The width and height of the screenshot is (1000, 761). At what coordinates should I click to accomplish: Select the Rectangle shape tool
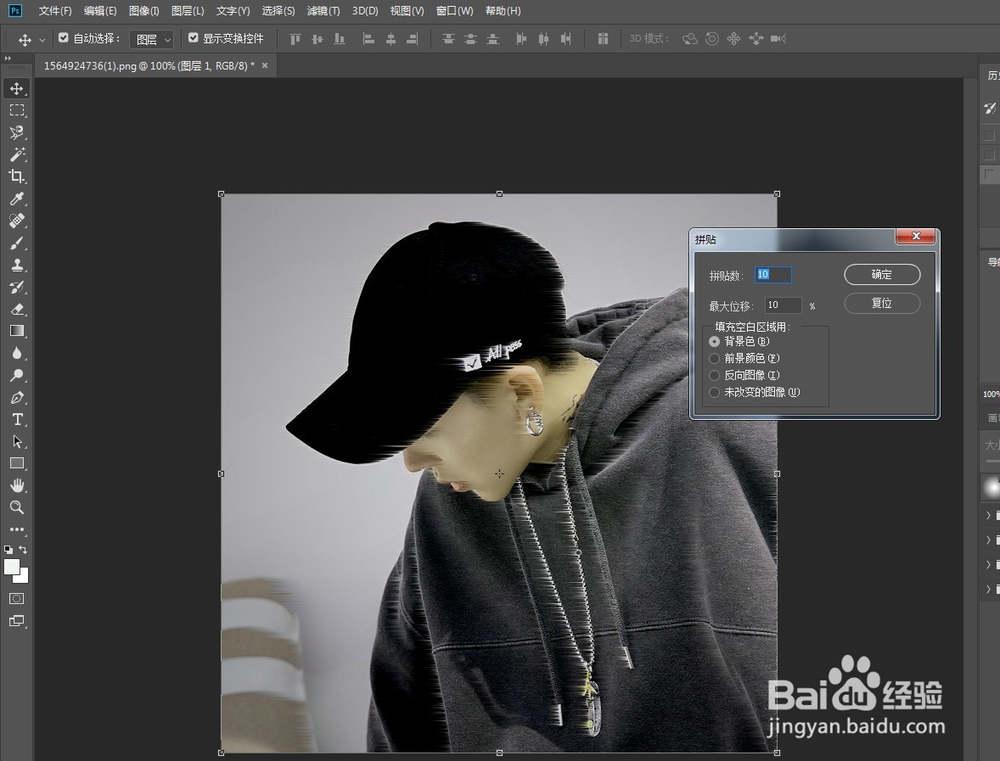[x=17, y=463]
